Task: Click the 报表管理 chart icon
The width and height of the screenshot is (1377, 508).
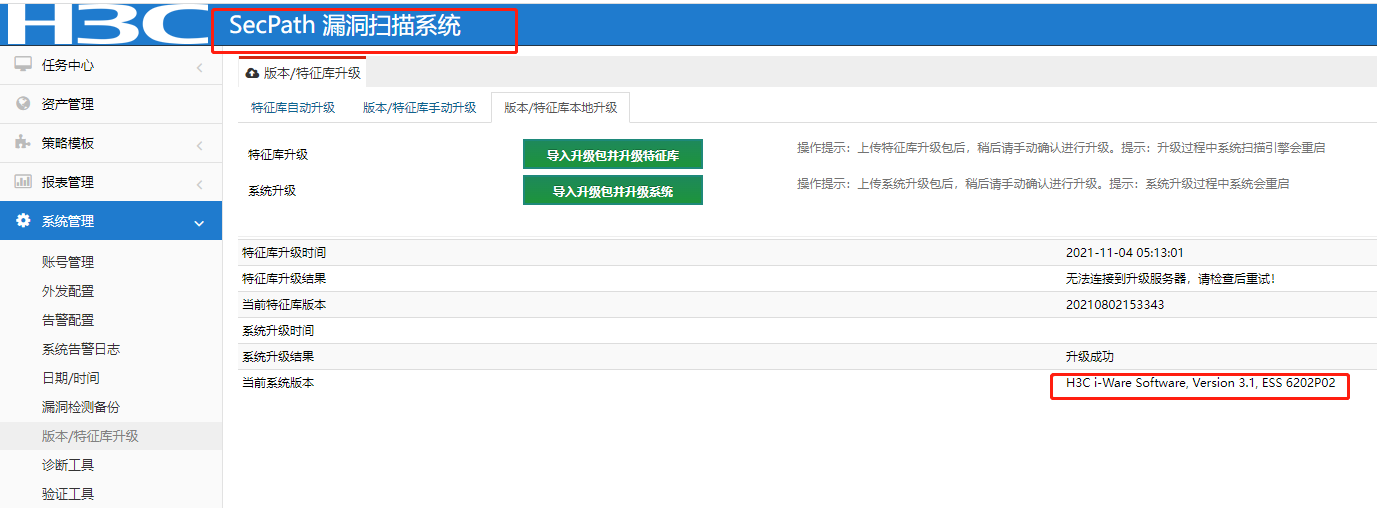Action: 23,182
